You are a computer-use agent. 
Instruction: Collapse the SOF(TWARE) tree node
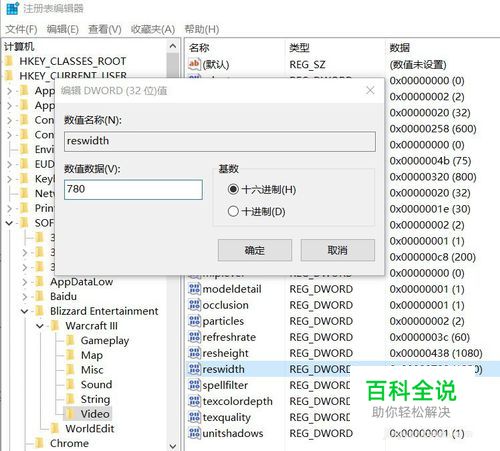pyautogui.click(x=9, y=223)
